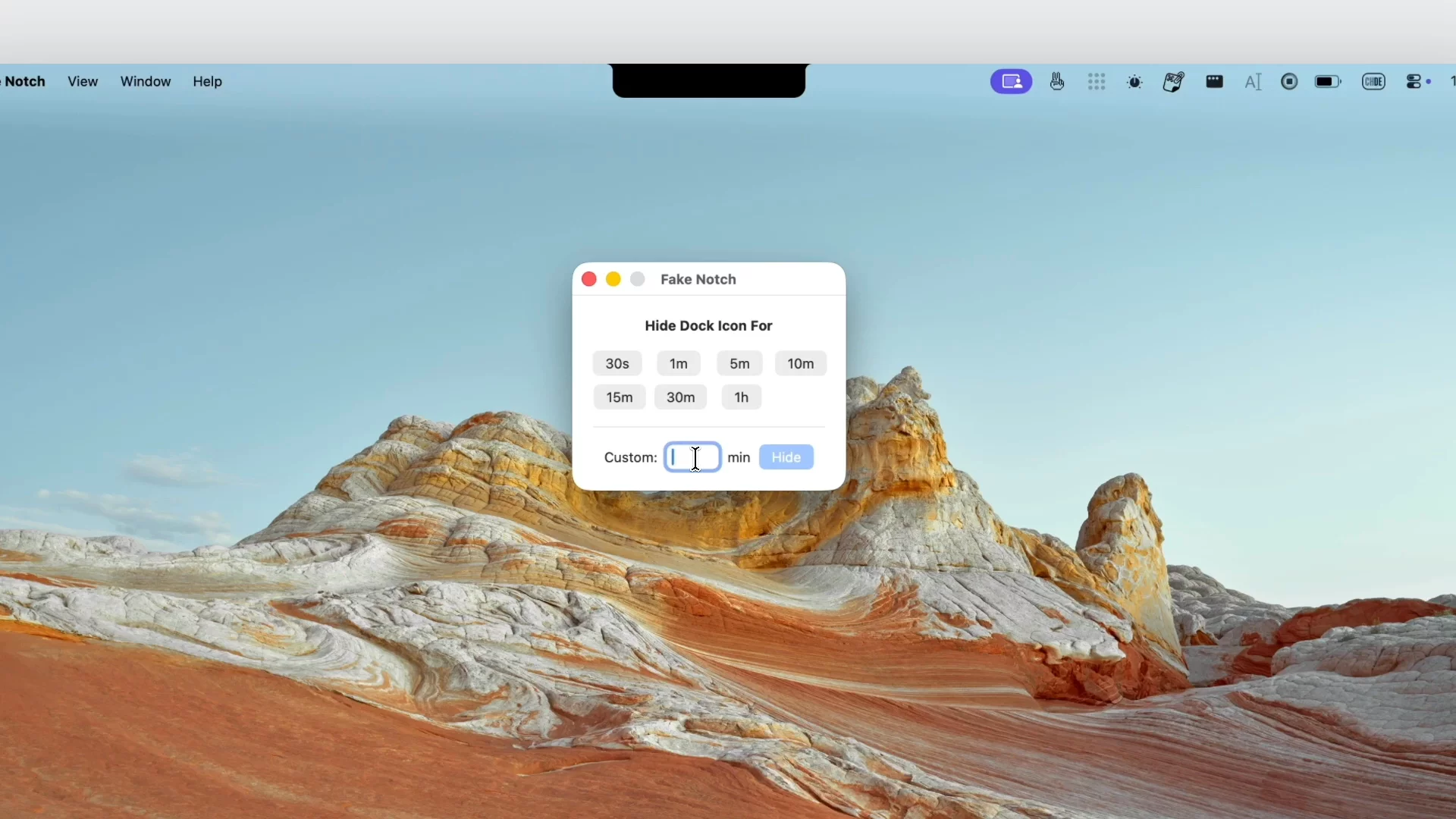The height and width of the screenshot is (819, 1456).
Task: Open the clipboard manager menu bar icon
Action: click(1173, 81)
